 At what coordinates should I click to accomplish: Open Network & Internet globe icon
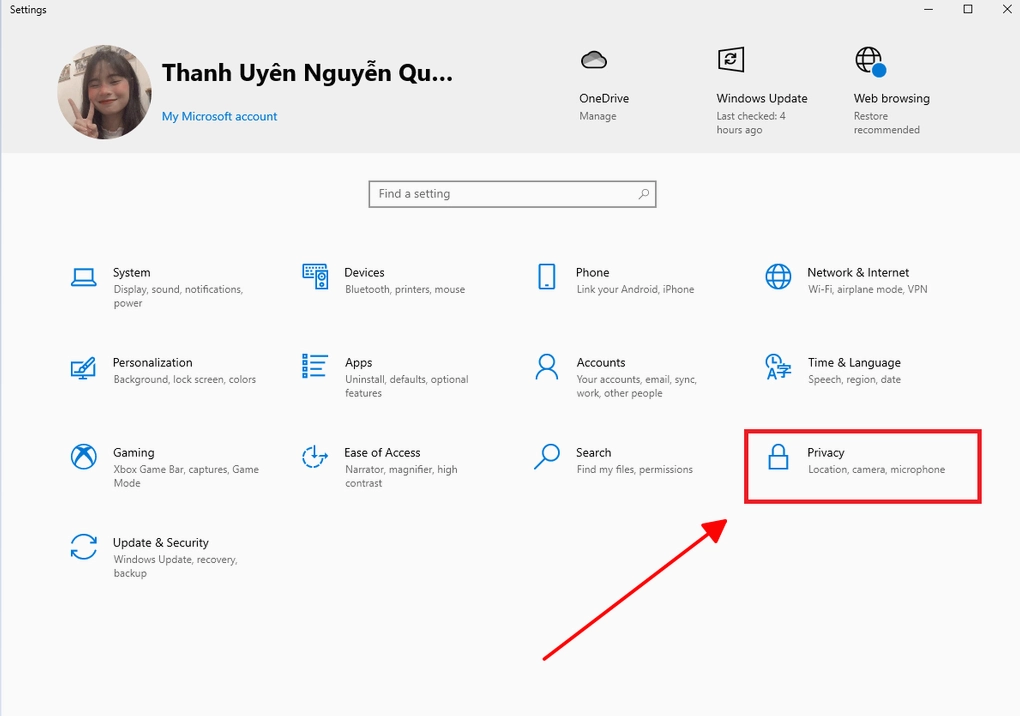pyautogui.click(x=778, y=277)
